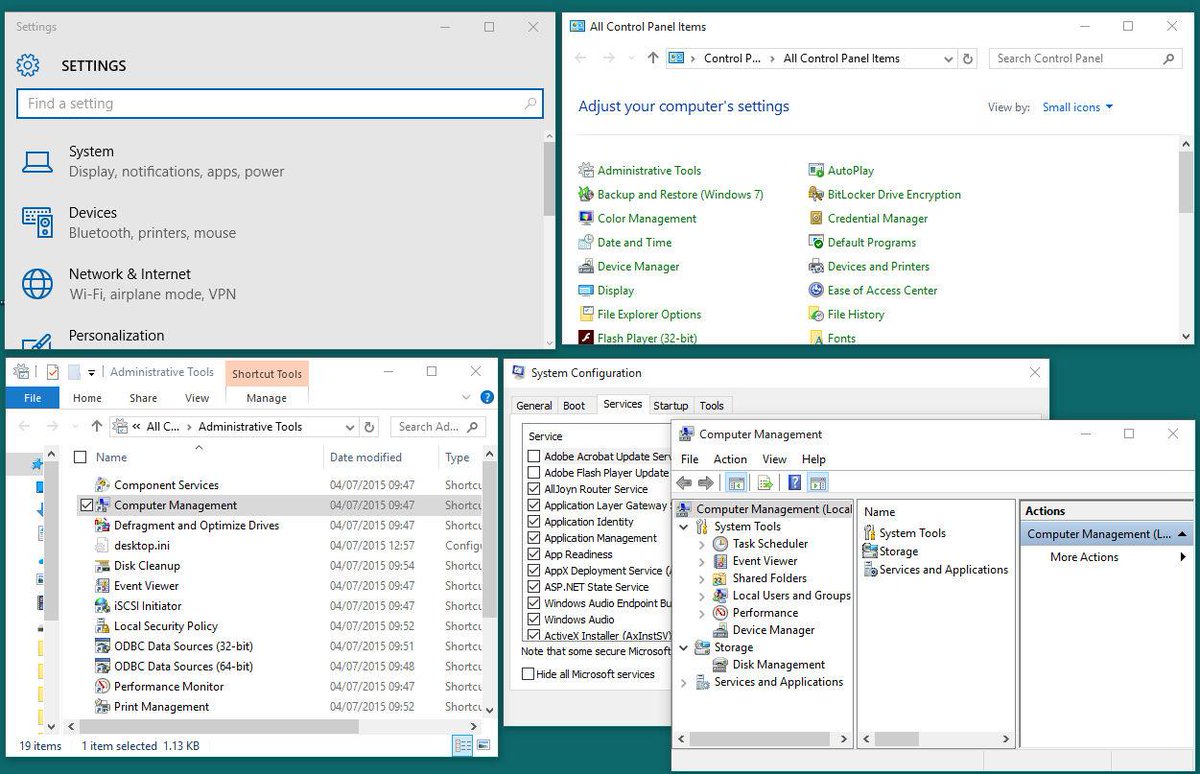The height and width of the screenshot is (774, 1200).
Task: Click up arrow in Control Panel navigation
Action: 653,58
